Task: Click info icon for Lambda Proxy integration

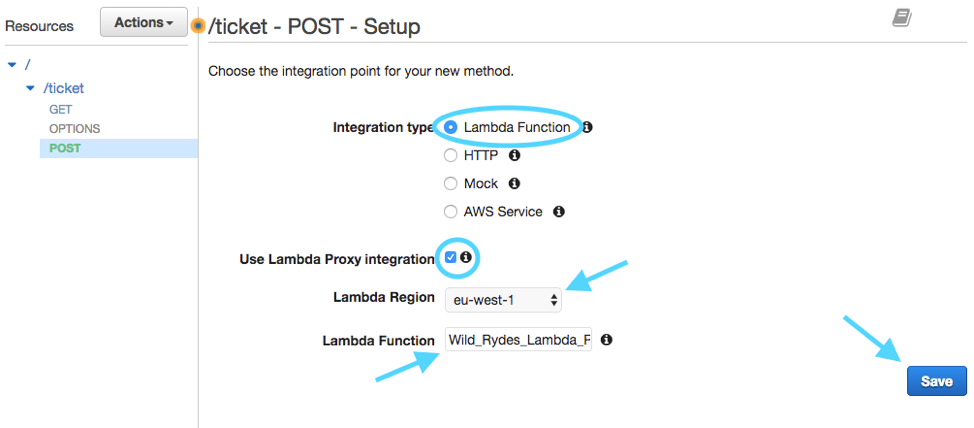Action: click(x=466, y=257)
